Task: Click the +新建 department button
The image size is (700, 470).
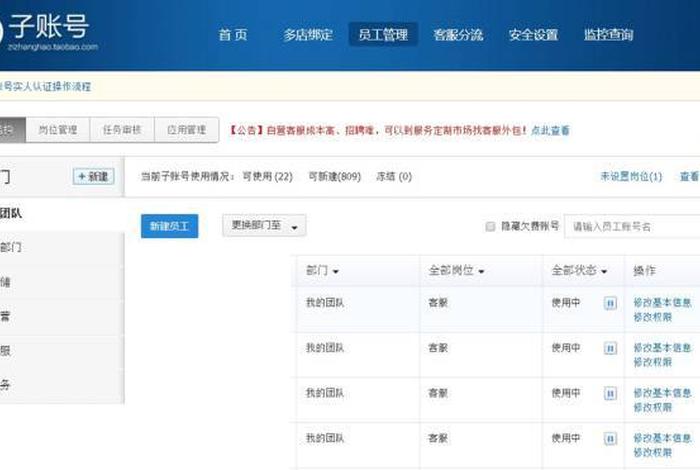Action: pyautogui.click(x=94, y=176)
